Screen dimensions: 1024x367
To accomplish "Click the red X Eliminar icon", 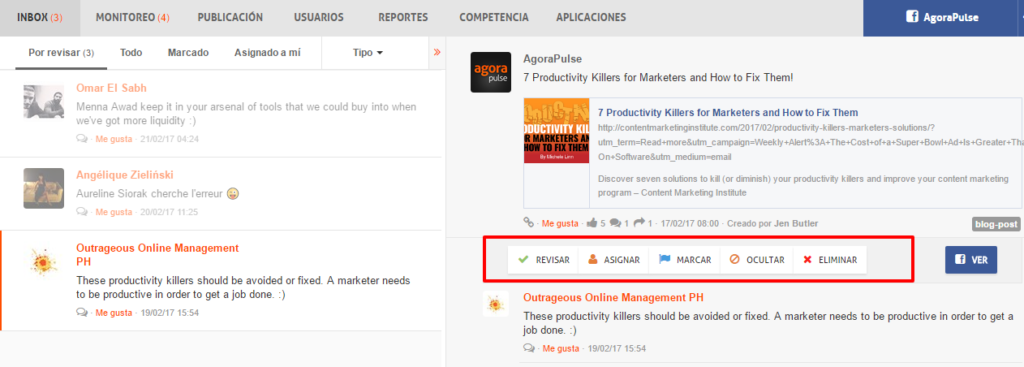I will coord(808,260).
